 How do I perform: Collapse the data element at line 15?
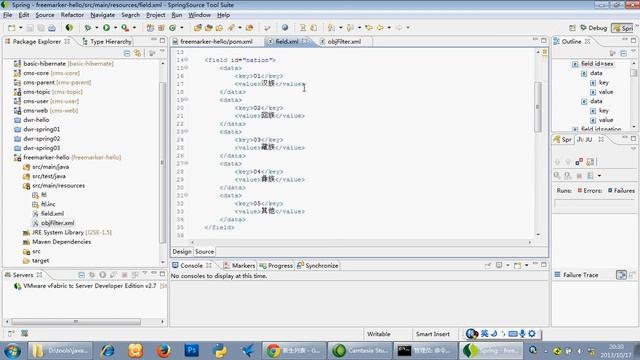pyautogui.click(x=186, y=68)
